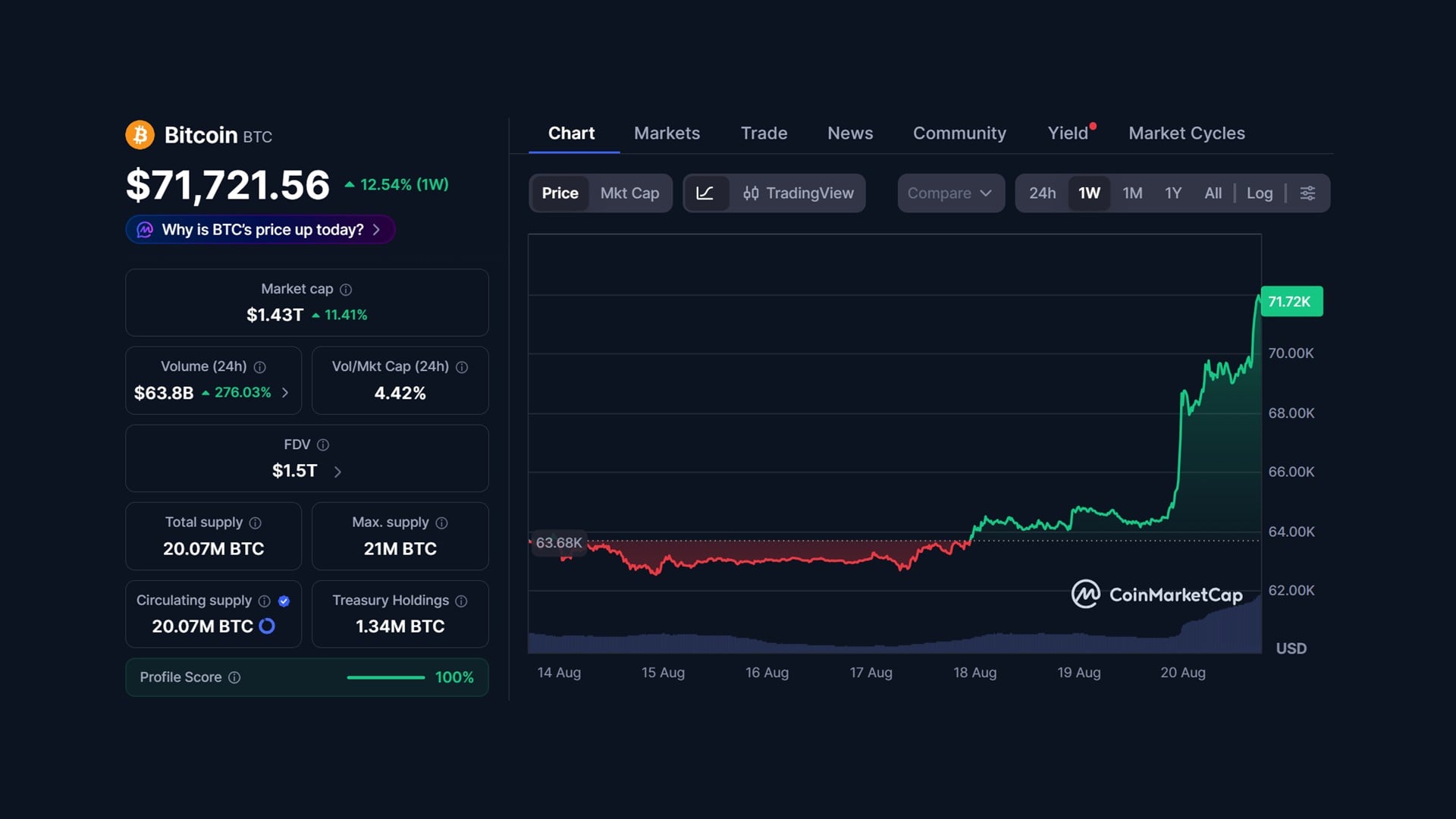Image resolution: width=1456 pixels, height=819 pixels.
Task: Click the $1.43T market cap value
Action: 275,315
